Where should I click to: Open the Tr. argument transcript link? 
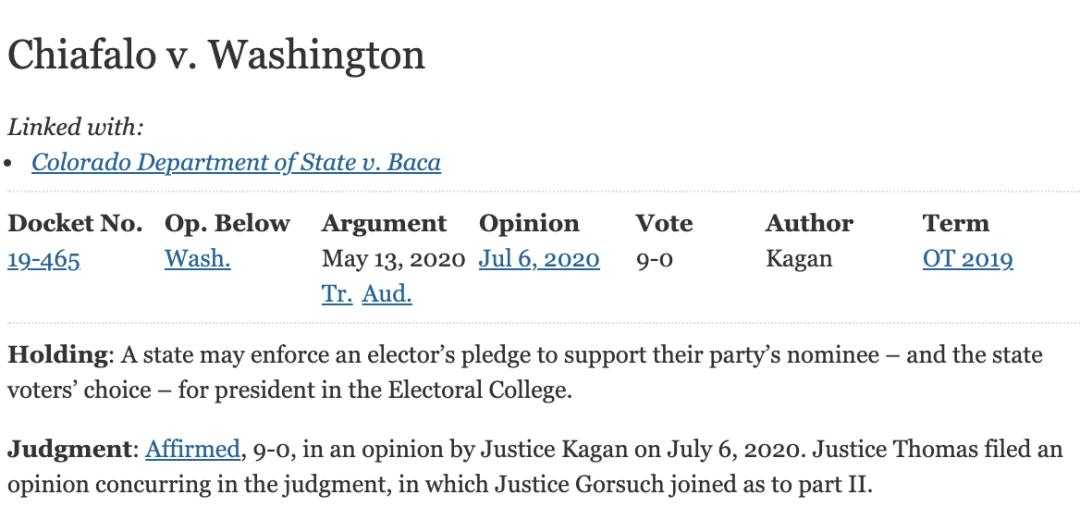point(338,294)
